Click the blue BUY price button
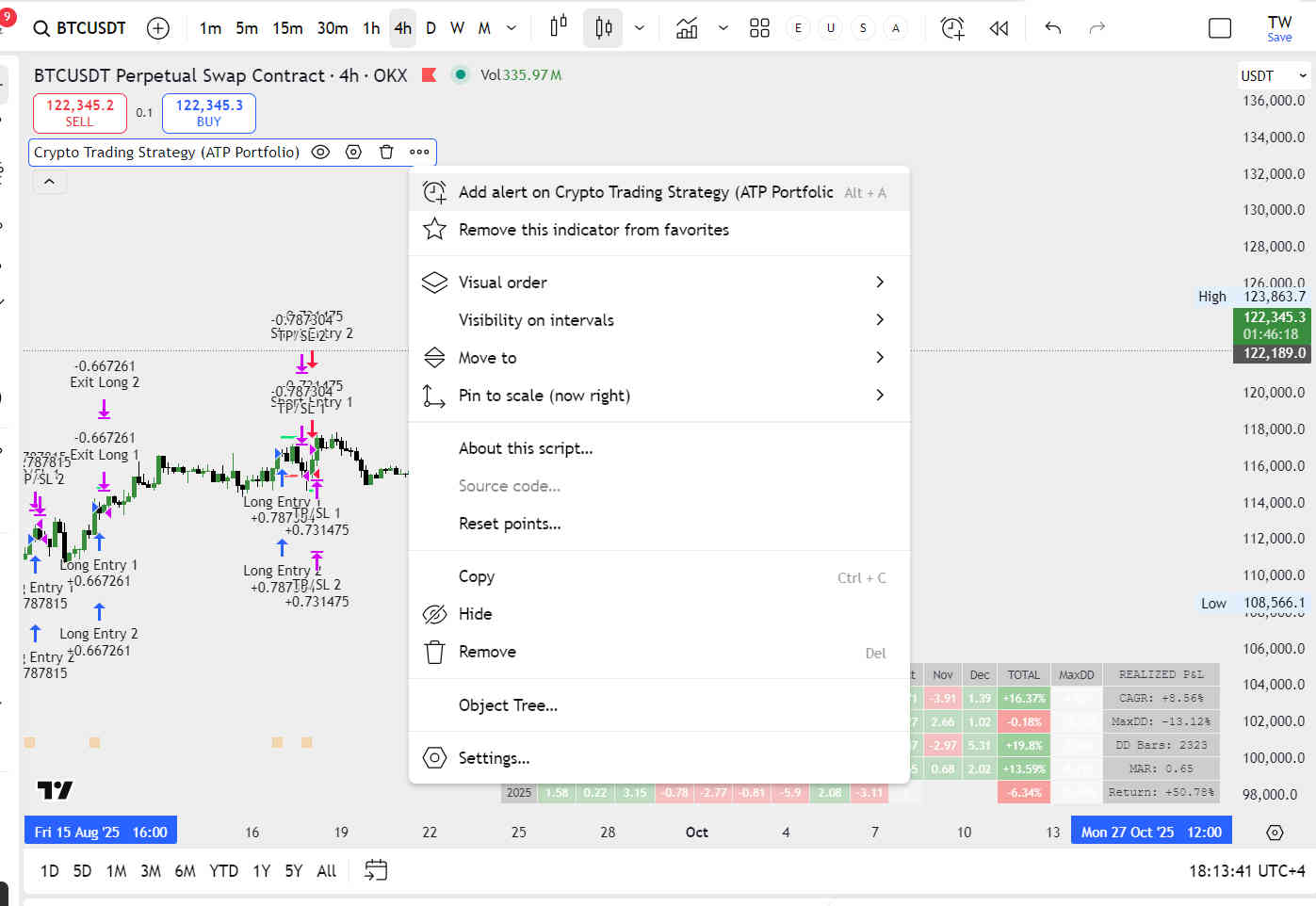 coord(209,113)
